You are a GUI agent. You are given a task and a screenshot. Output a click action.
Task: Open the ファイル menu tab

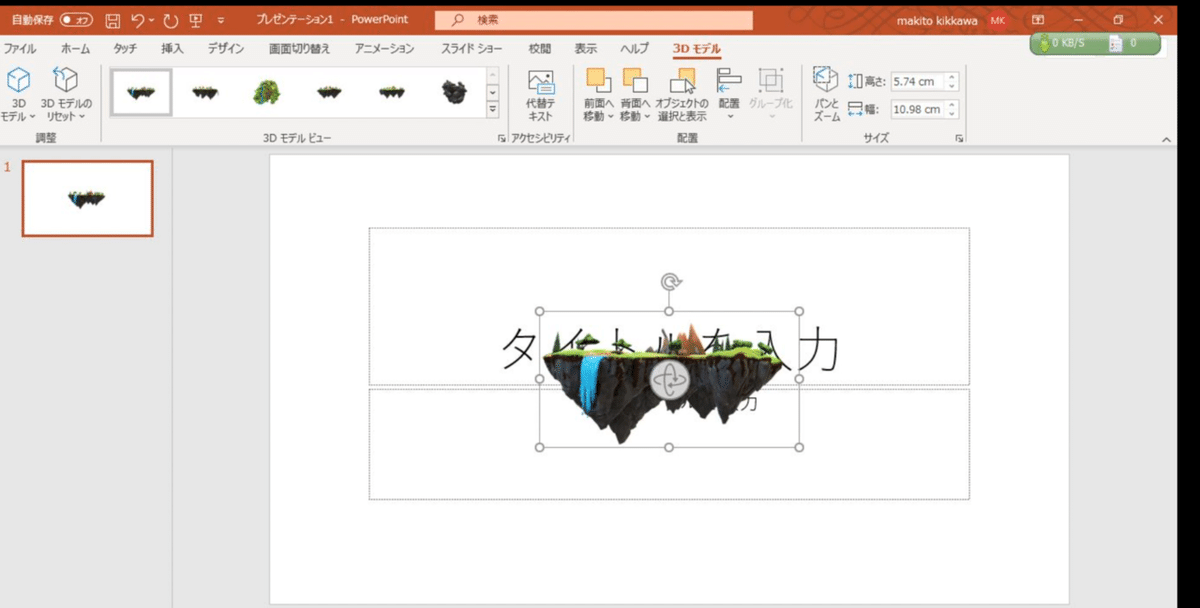(18, 48)
